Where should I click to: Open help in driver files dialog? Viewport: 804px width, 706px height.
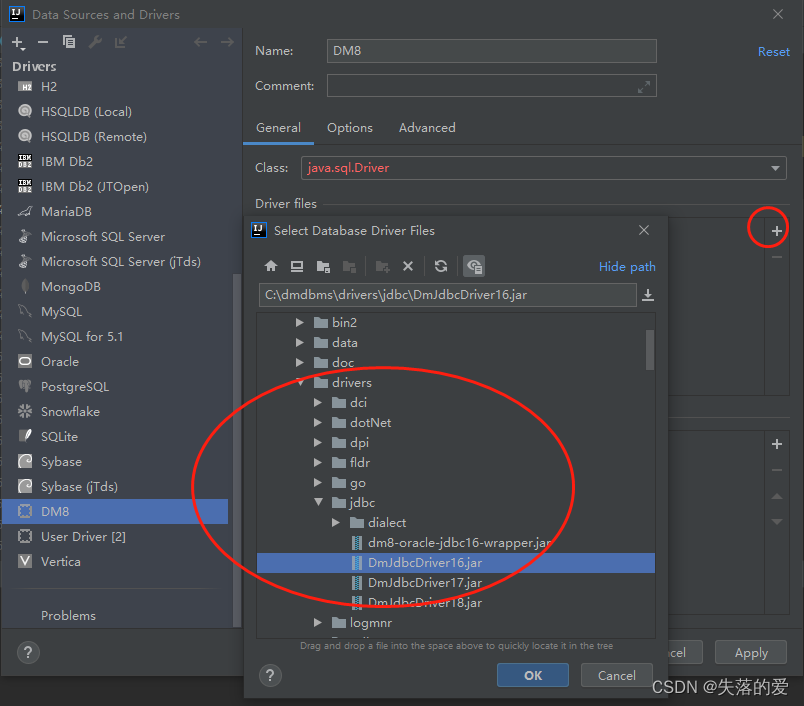[270, 676]
